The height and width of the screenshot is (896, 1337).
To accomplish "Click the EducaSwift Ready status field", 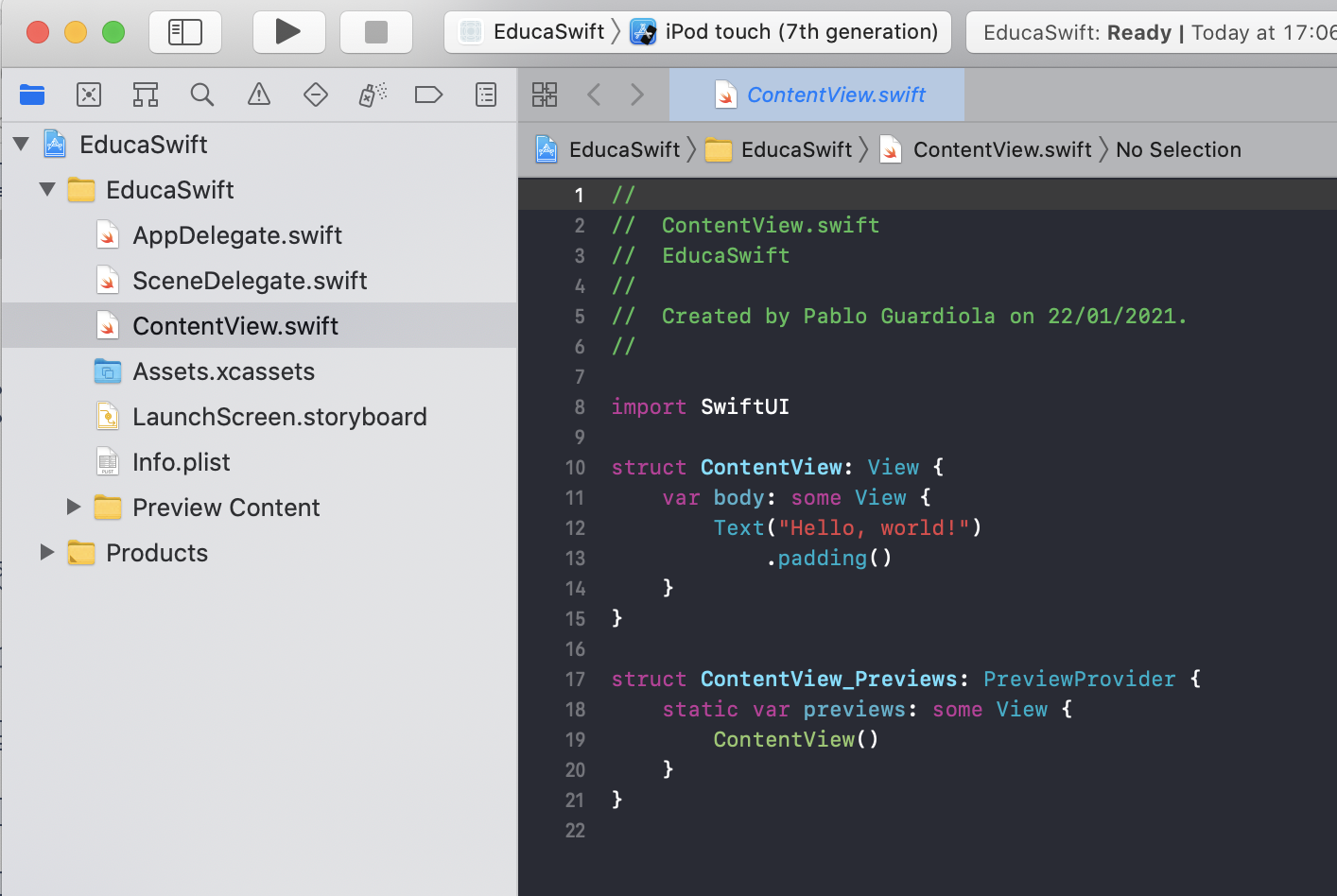I will pos(1152,33).
